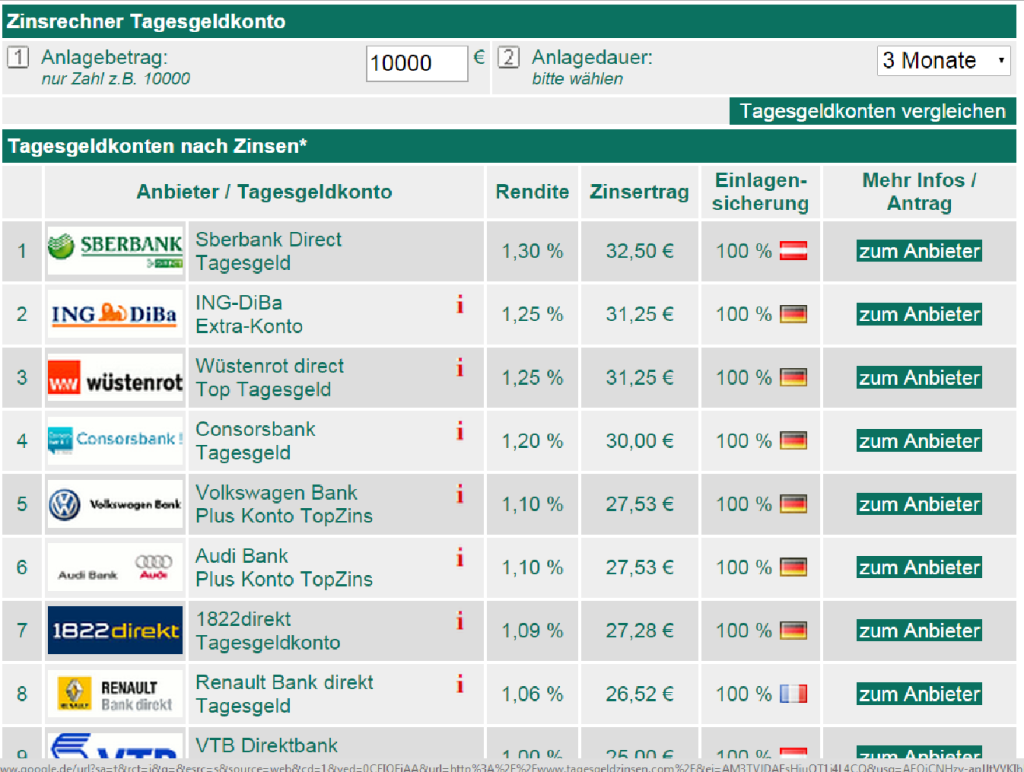This screenshot has width=1024, height=772.
Task: Open info icon for Renault Bank direkt
Action: tap(460, 684)
